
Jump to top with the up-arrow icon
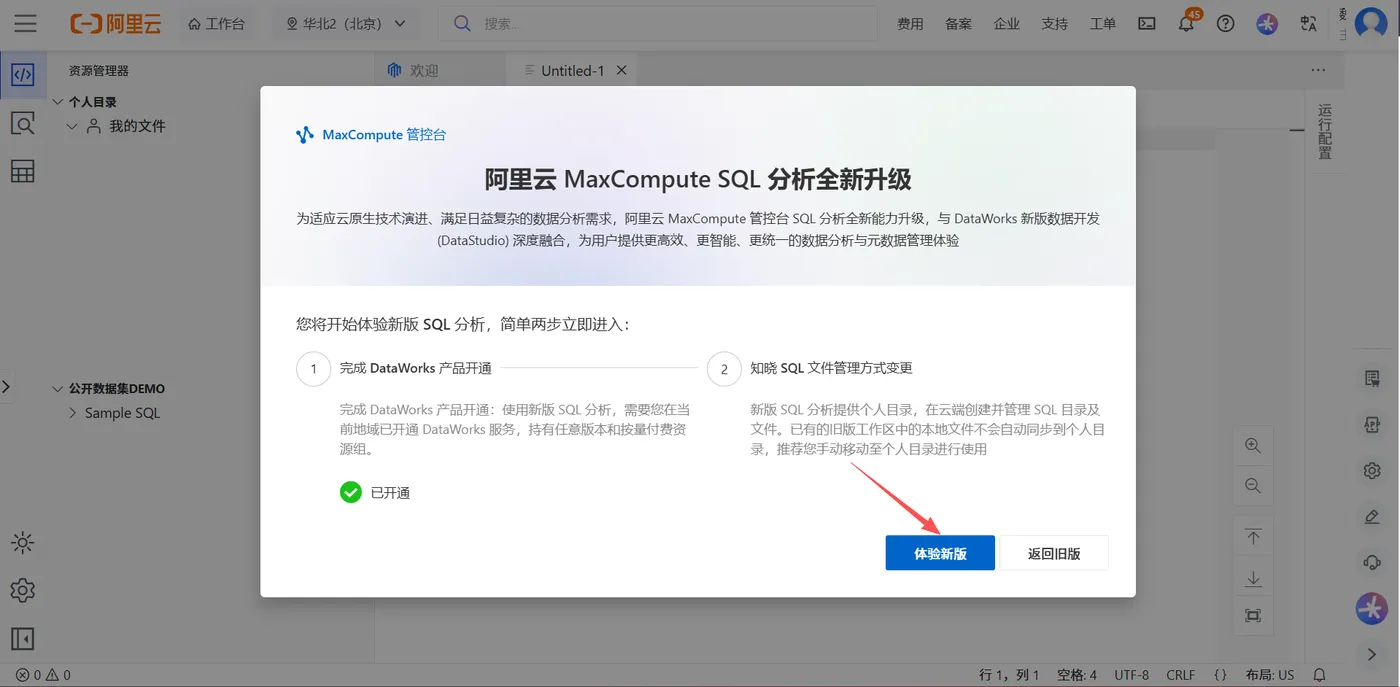(x=1253, y=537)
